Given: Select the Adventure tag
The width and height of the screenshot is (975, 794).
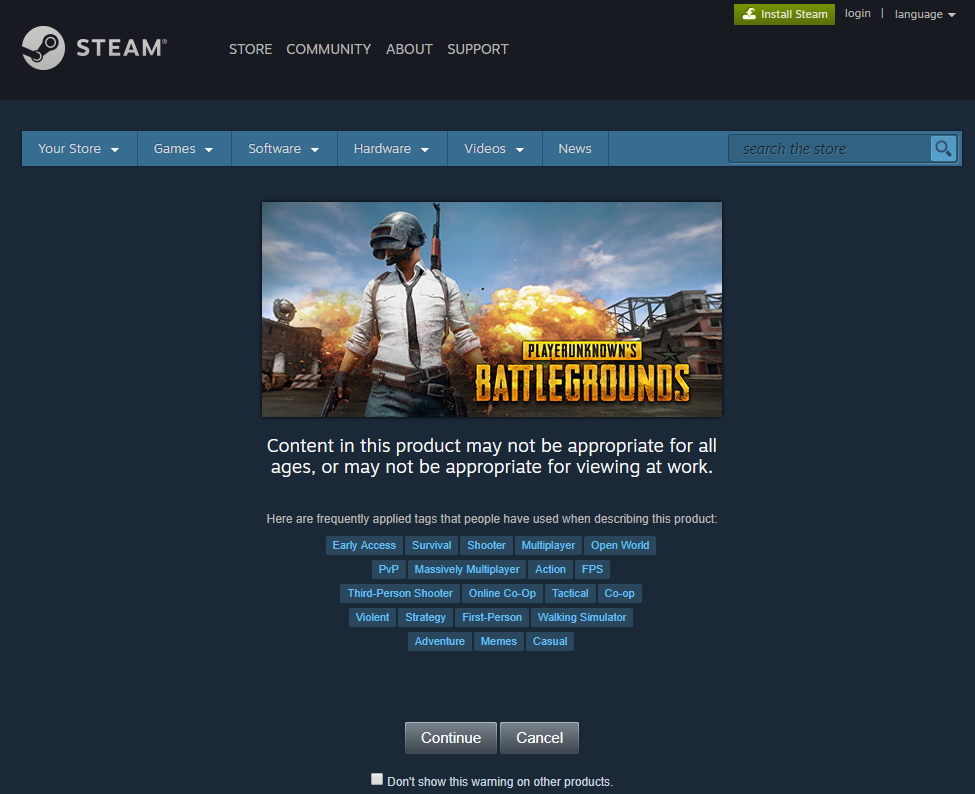Looking at the screenshot, I should [440, 642].
